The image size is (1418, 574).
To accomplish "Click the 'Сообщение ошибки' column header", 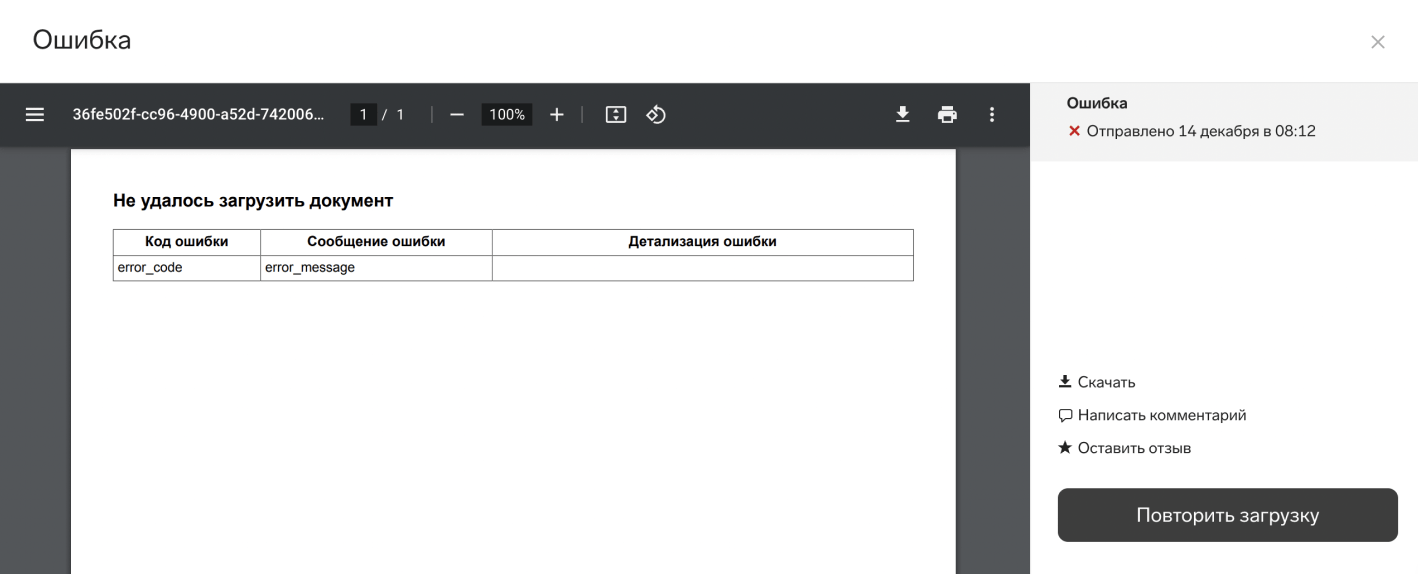I will (376, 242).
